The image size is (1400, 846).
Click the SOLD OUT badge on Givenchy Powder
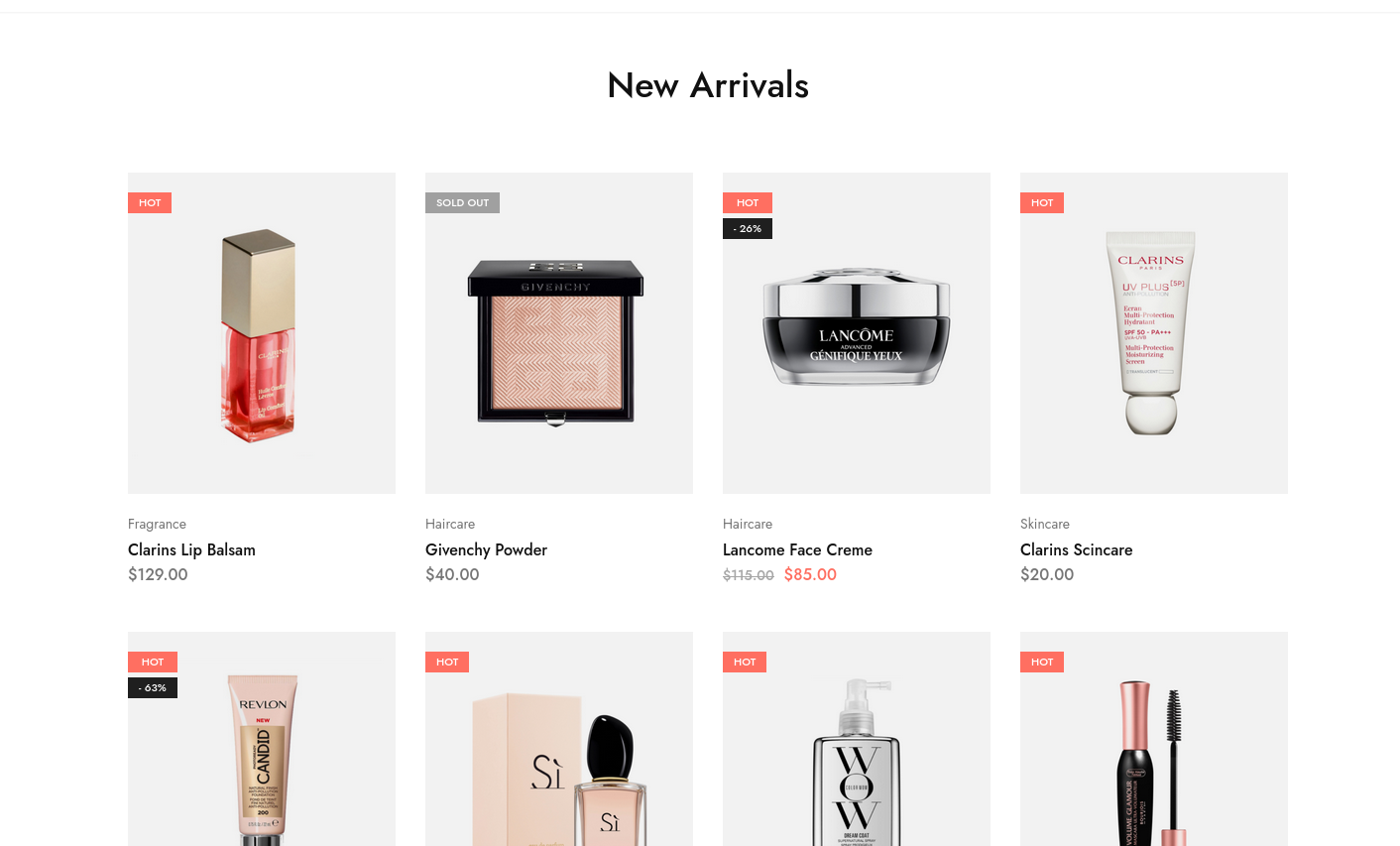[462, 202]
